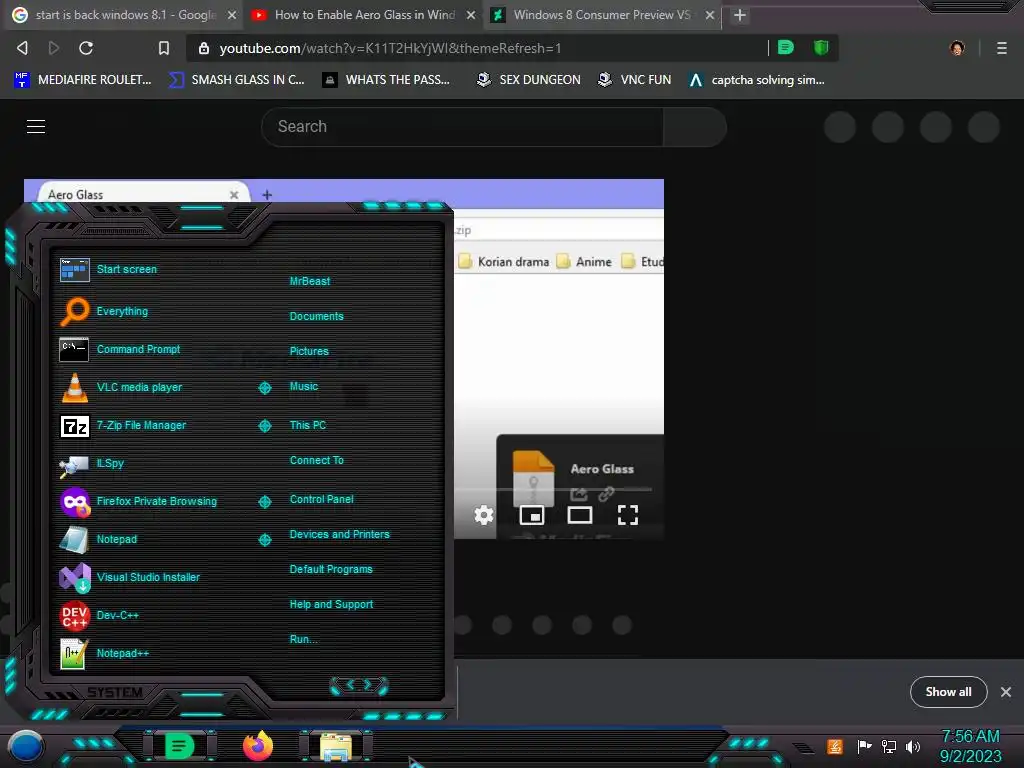
Task: Switch to theater mode
Action: pos(580,515)
